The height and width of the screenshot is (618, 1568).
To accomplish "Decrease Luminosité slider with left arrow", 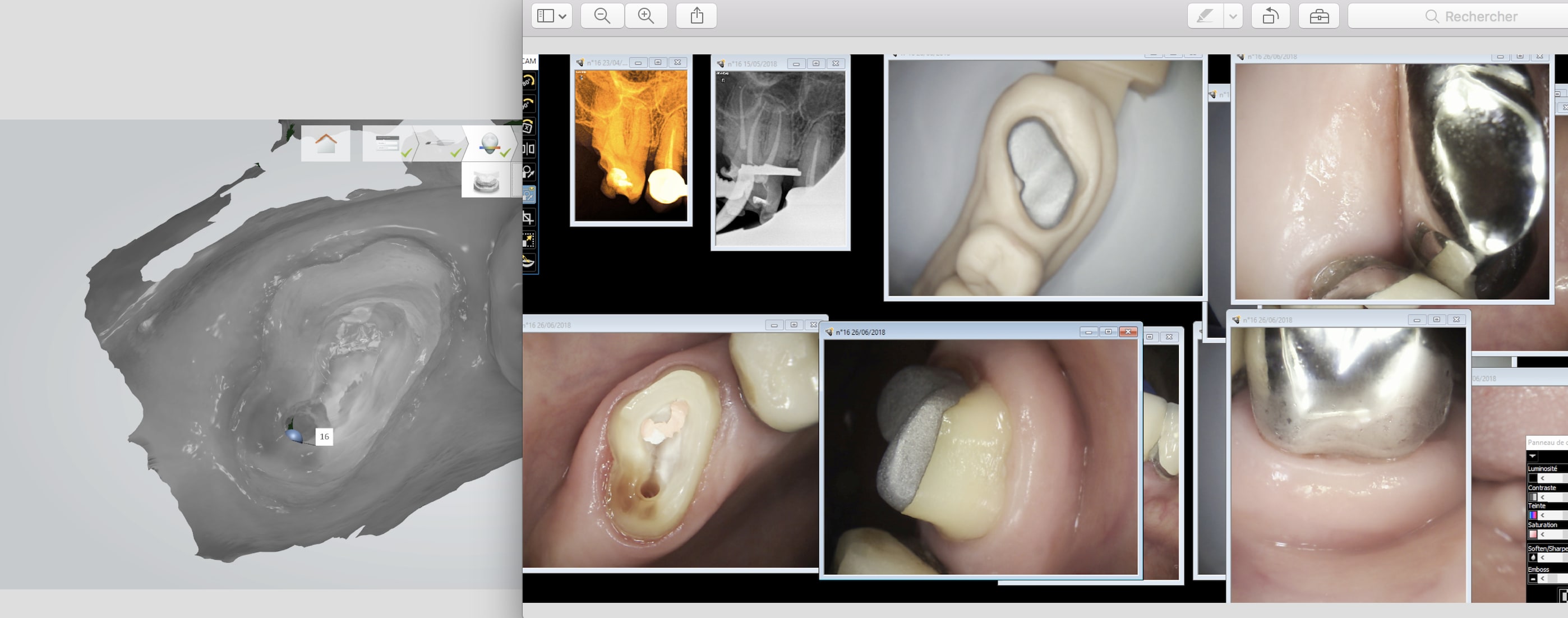I will click(1542, 478).
